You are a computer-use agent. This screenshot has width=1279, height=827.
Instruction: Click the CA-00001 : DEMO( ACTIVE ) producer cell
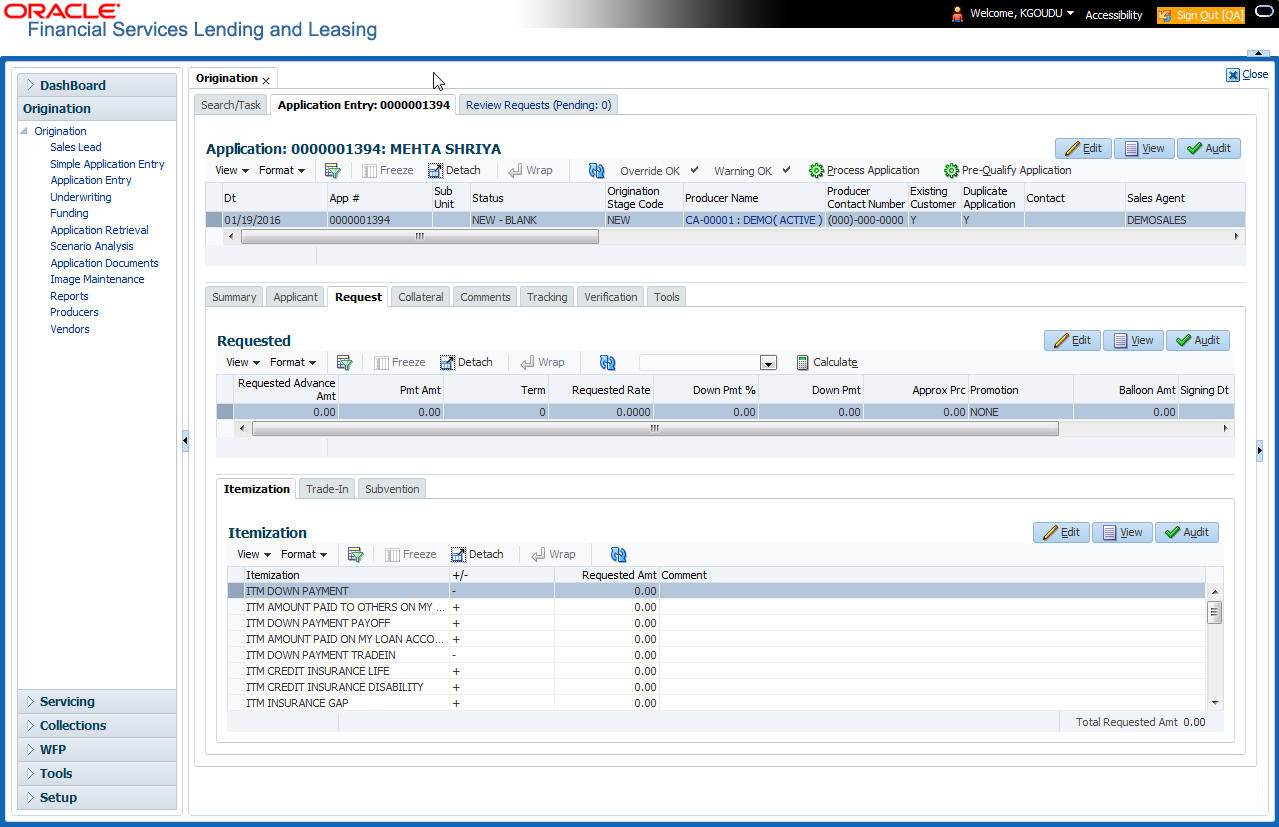pyautogui.click(x=754, y=220)
